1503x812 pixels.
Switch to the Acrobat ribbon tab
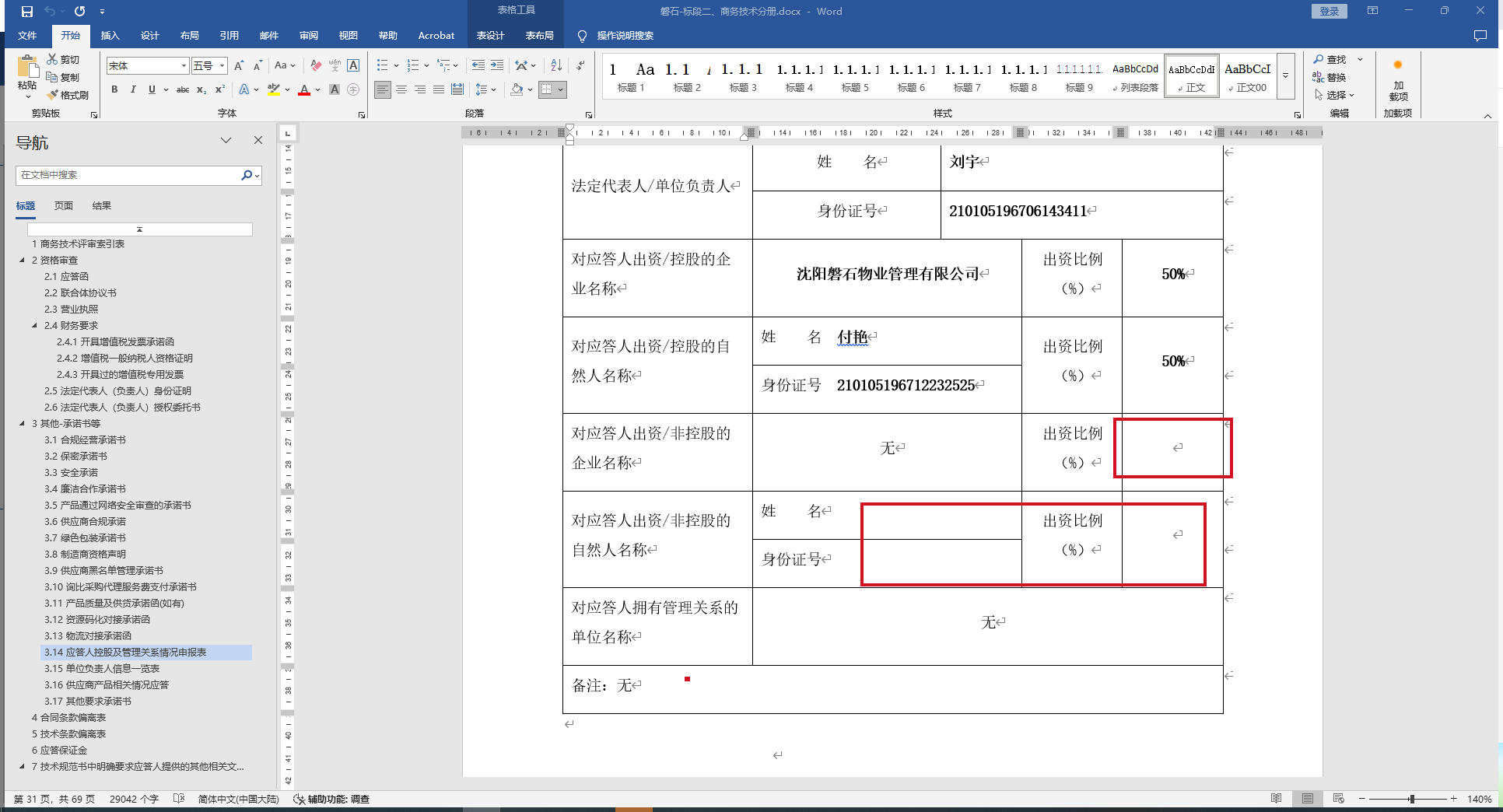[436, 36]
